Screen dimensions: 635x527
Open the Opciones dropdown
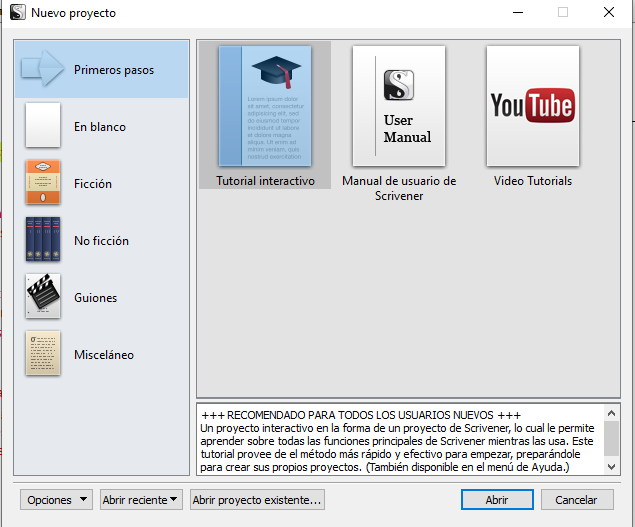(56, 499)
